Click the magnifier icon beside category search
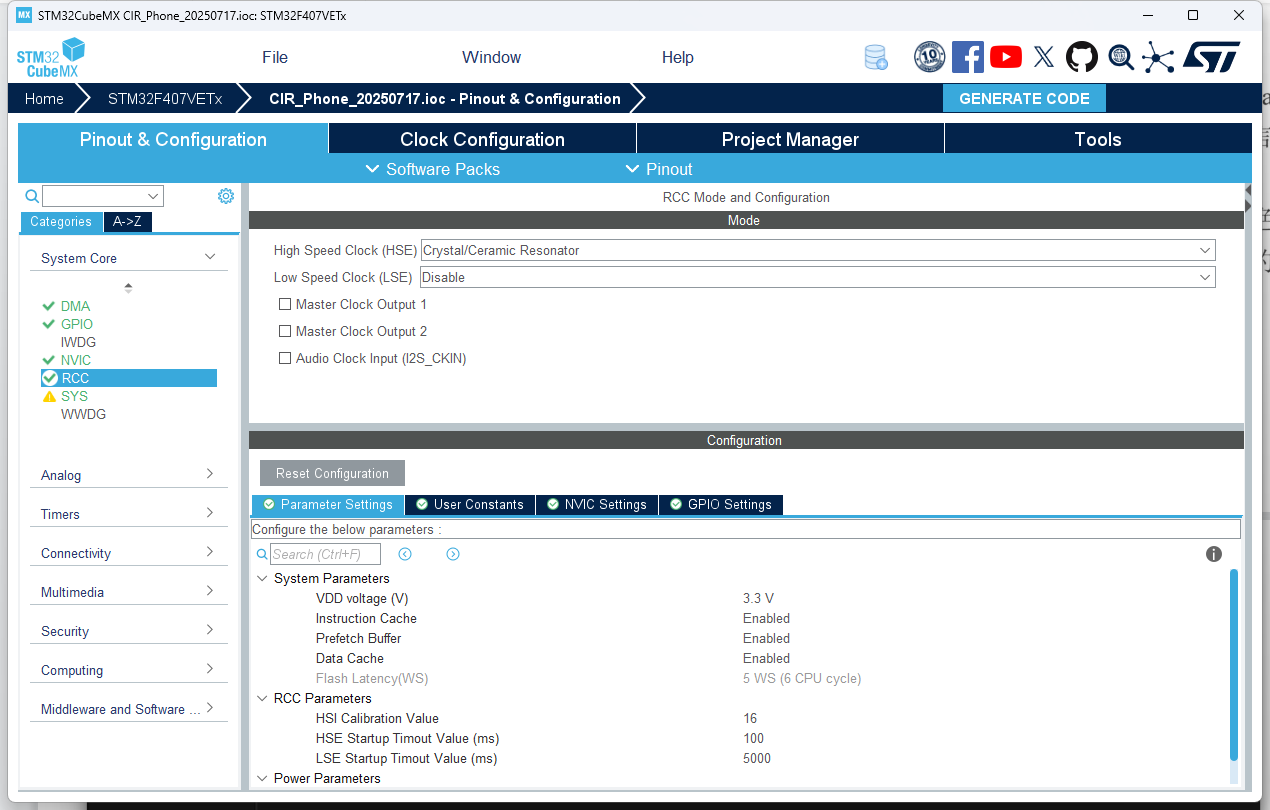Viewport: 1270px width, 810px height. 32,196
